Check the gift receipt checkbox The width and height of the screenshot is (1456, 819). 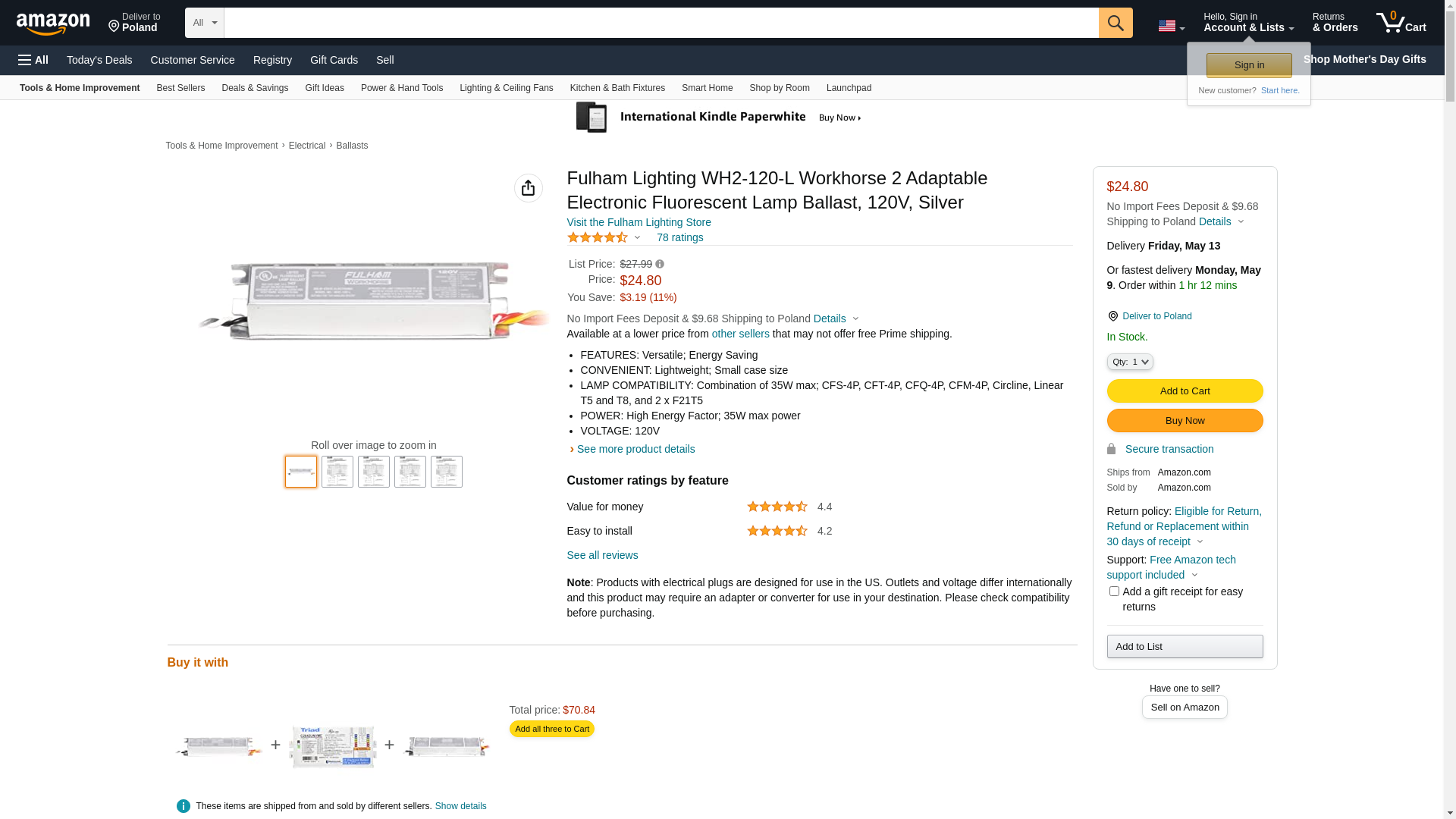click(1113, 591)
